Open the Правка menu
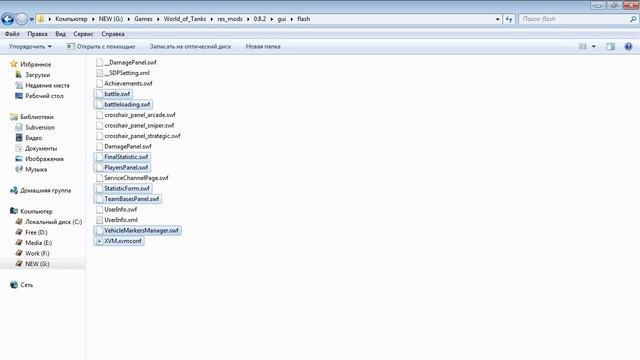This screenshot has width=640, height=360. [37, 34]
